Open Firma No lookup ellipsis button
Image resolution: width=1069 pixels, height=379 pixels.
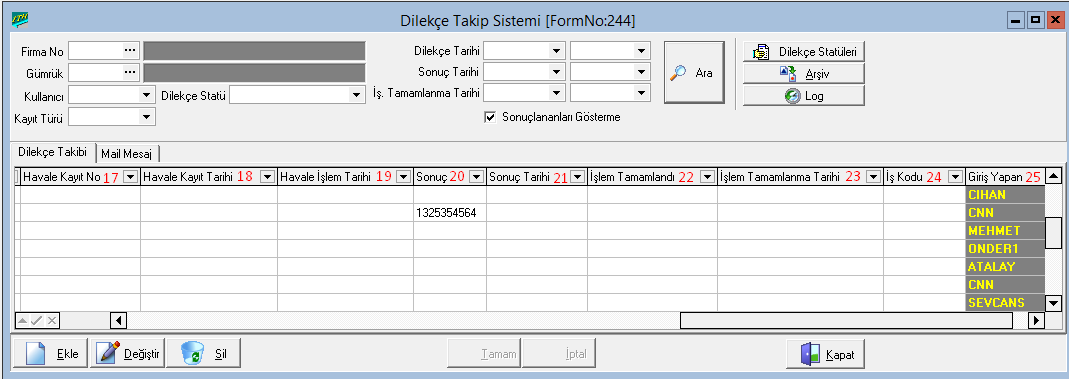[130, 51]
